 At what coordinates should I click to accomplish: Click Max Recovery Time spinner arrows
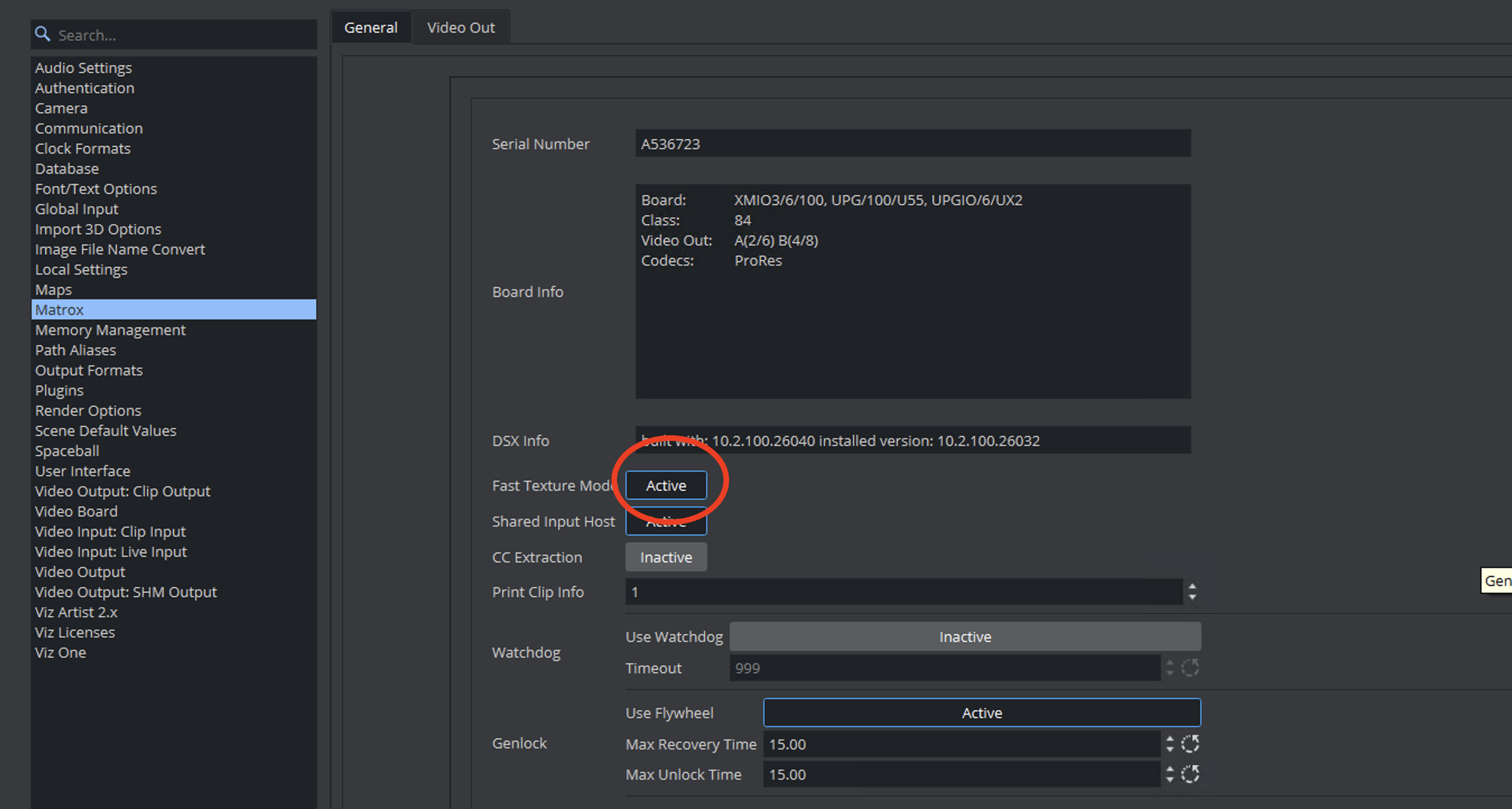[1170, 744]
